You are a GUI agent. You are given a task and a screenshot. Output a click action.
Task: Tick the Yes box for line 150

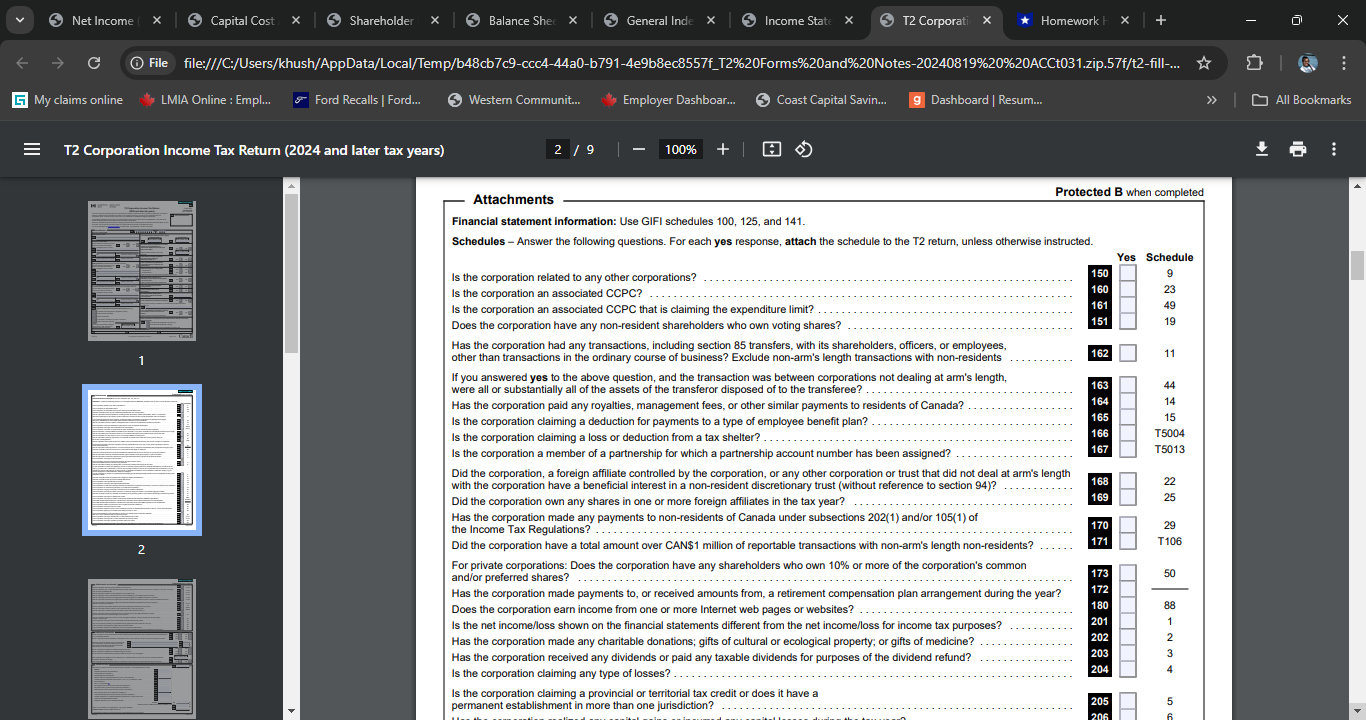[1127, 273]
